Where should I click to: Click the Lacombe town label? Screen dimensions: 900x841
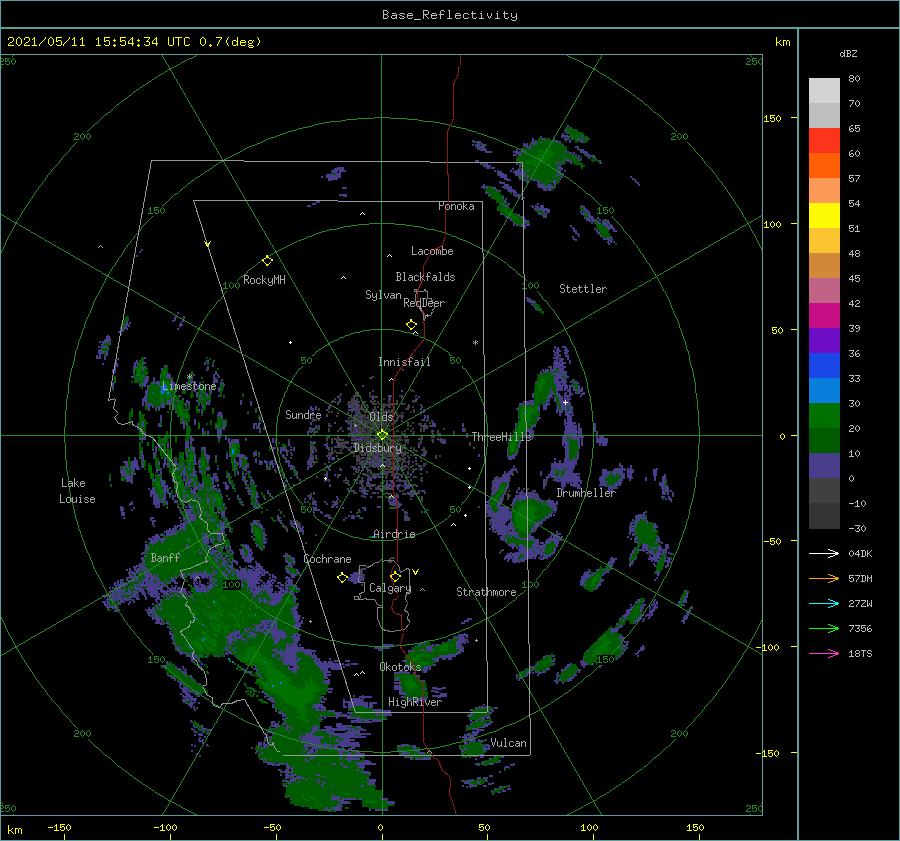[432, 251]
